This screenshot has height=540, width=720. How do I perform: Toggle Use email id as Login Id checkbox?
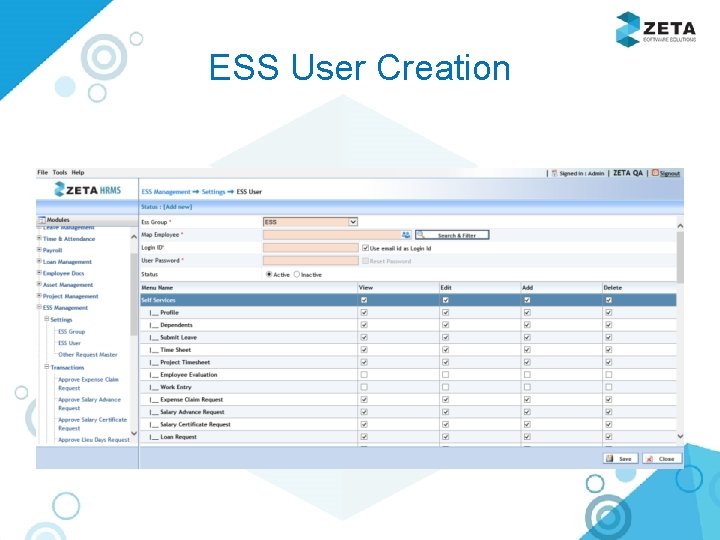[x=366, y=248]
